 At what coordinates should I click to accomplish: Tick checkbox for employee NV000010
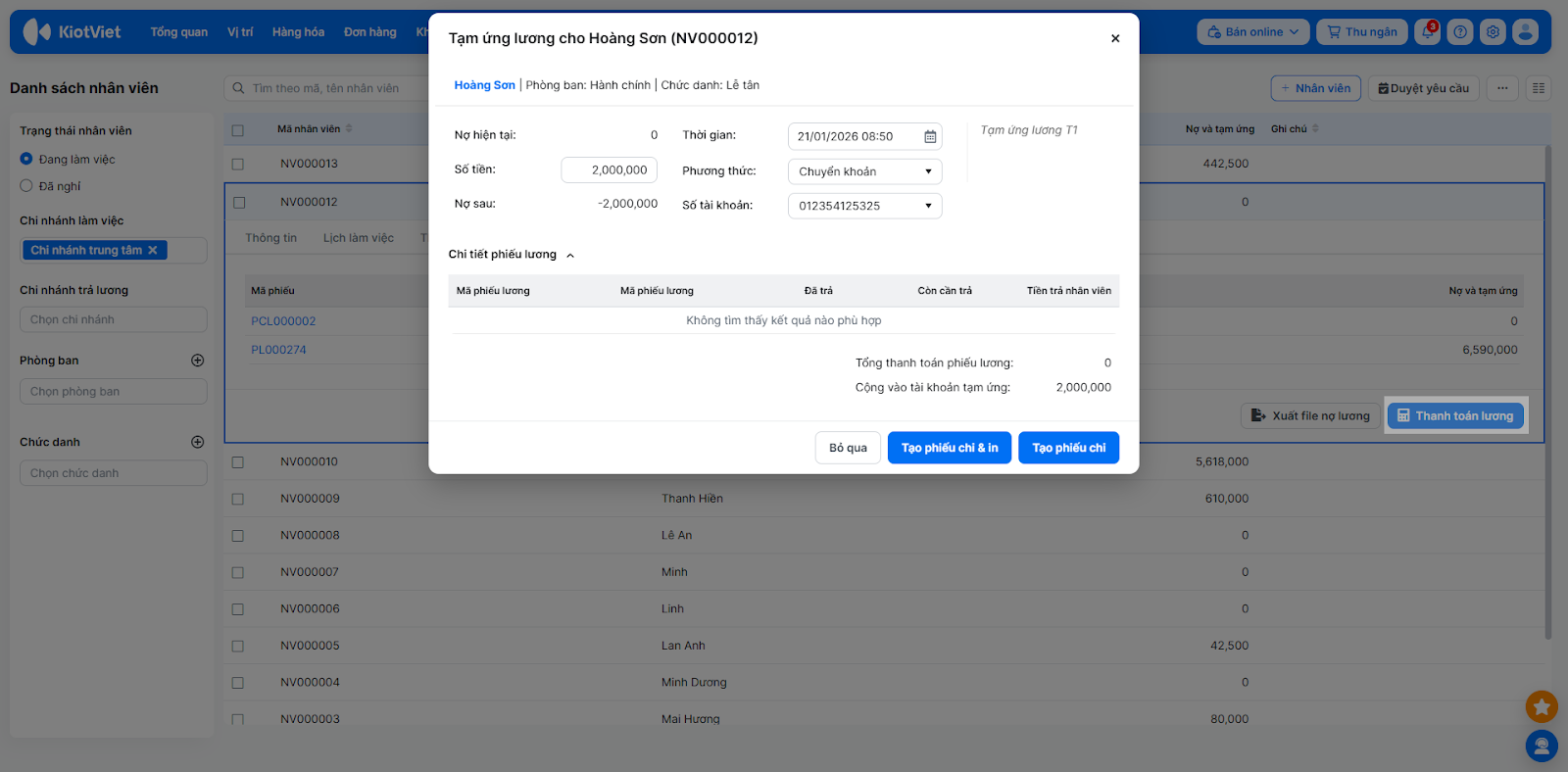pos(237,462)
